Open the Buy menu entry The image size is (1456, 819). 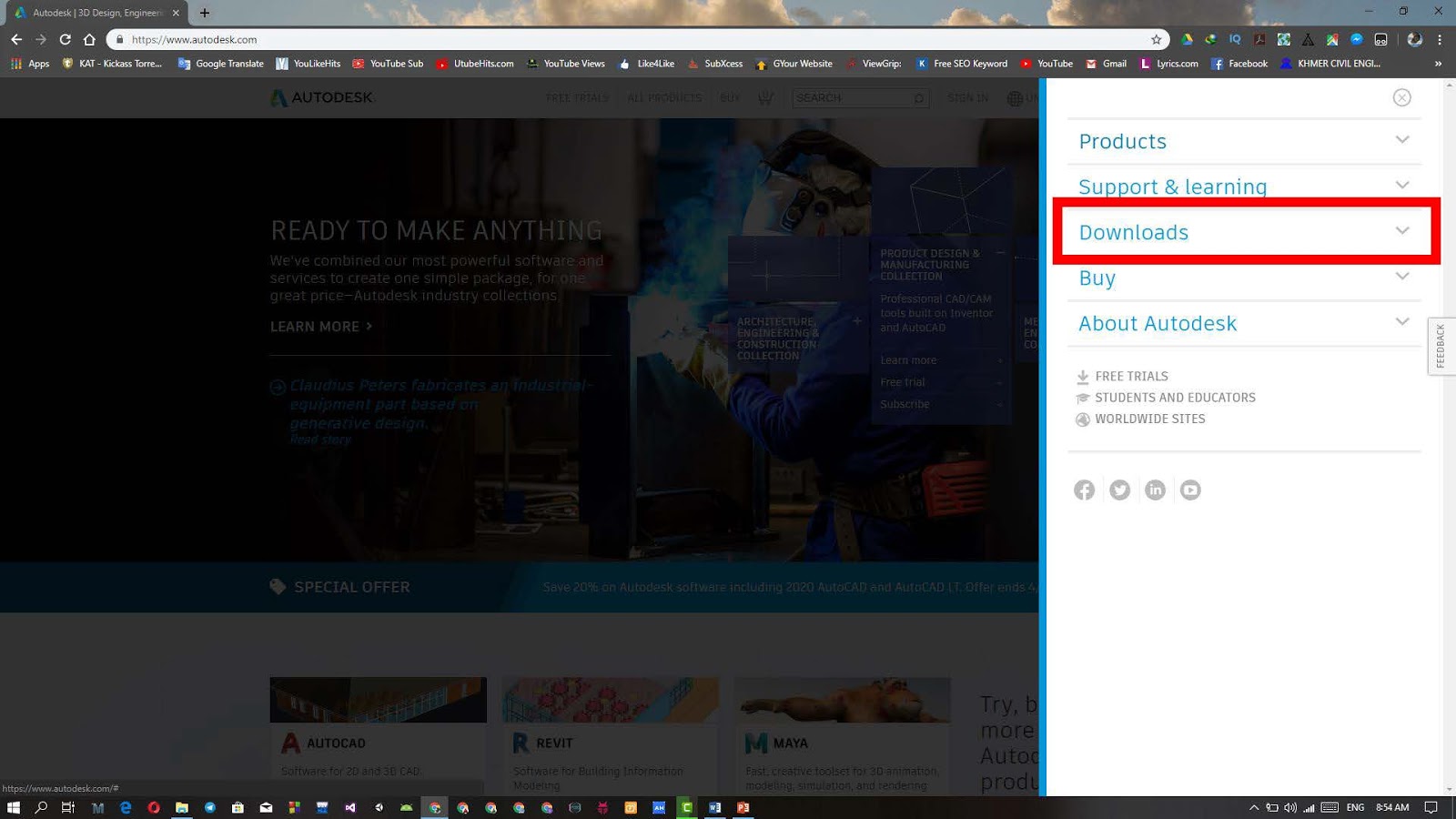[x=1097, y=278]
